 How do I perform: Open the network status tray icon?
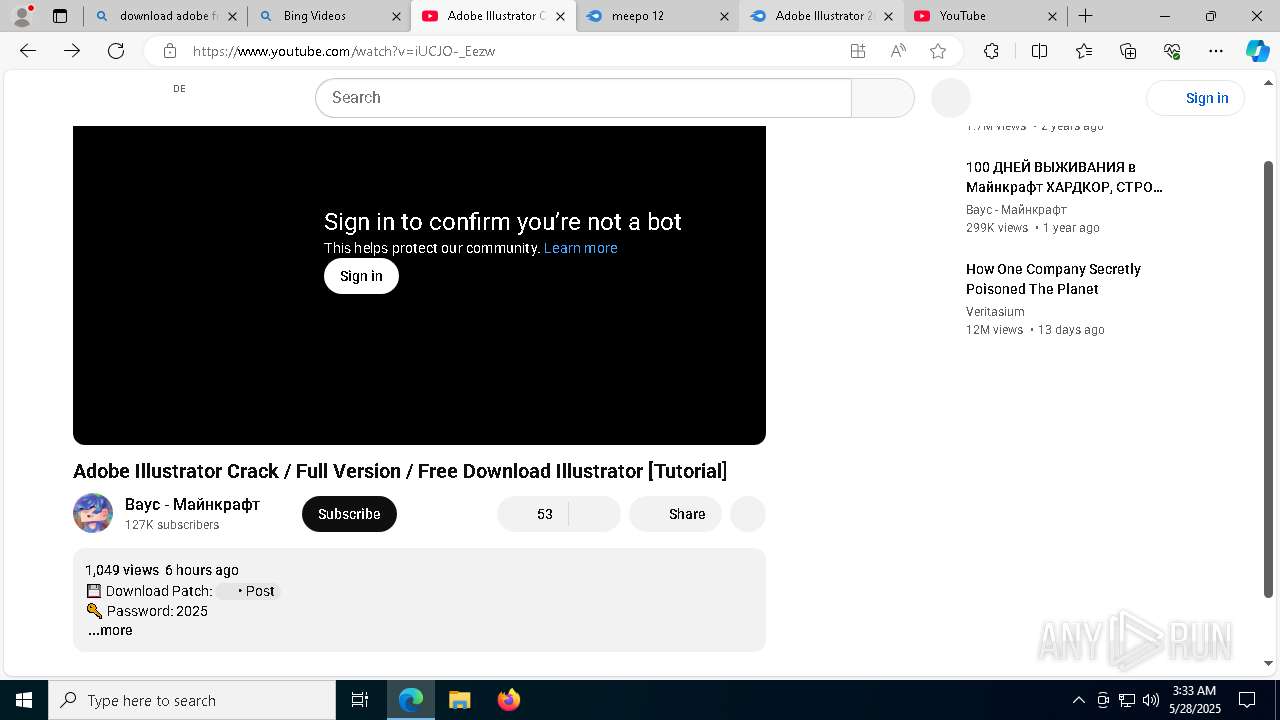coord(1127,700)
